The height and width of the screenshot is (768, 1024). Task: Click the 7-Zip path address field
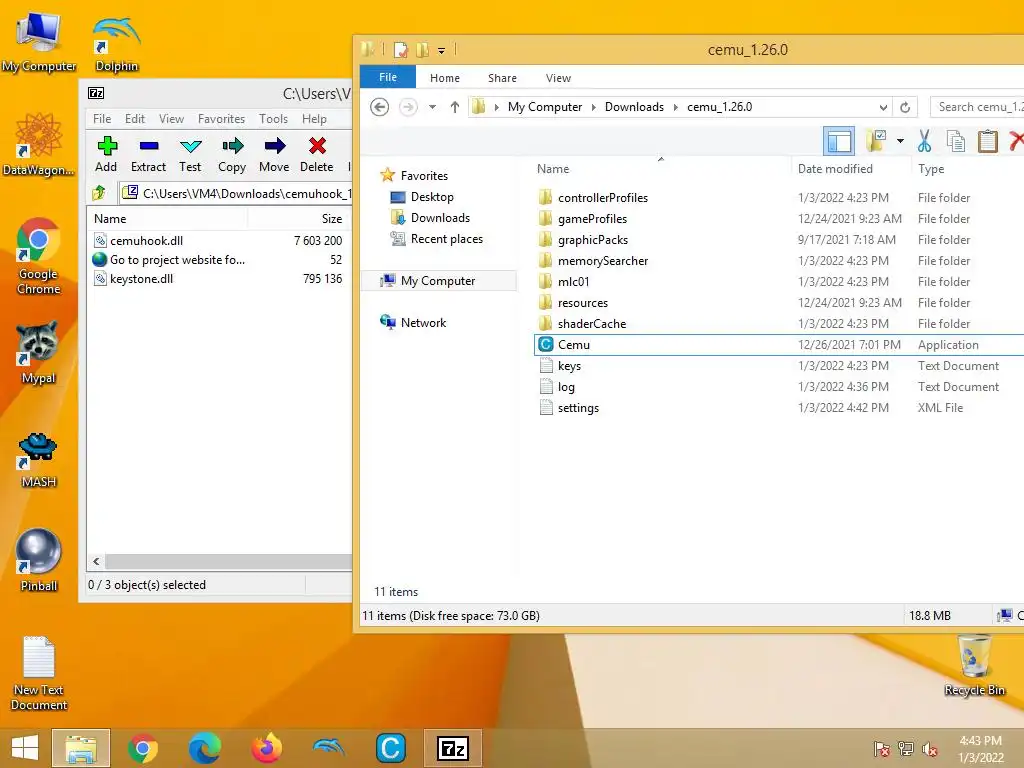236,193
